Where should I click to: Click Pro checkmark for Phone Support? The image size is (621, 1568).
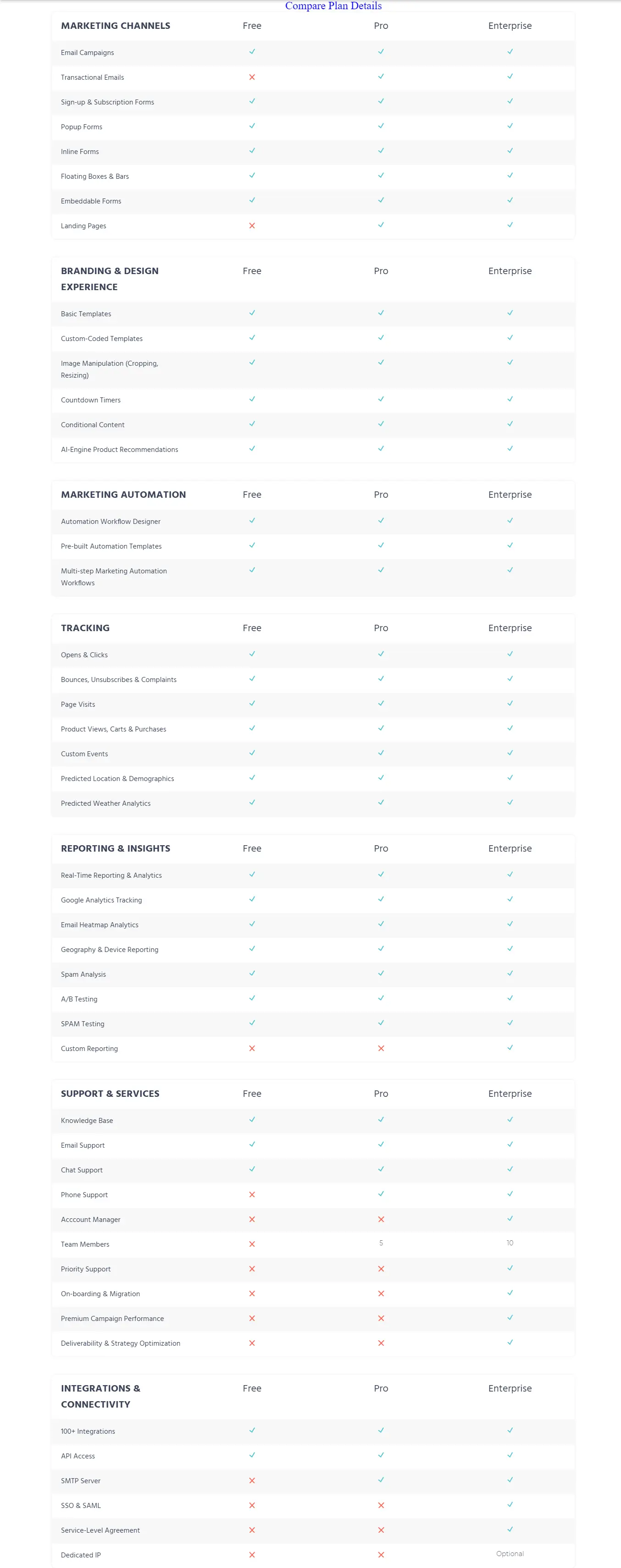[x=381, y=1194]
